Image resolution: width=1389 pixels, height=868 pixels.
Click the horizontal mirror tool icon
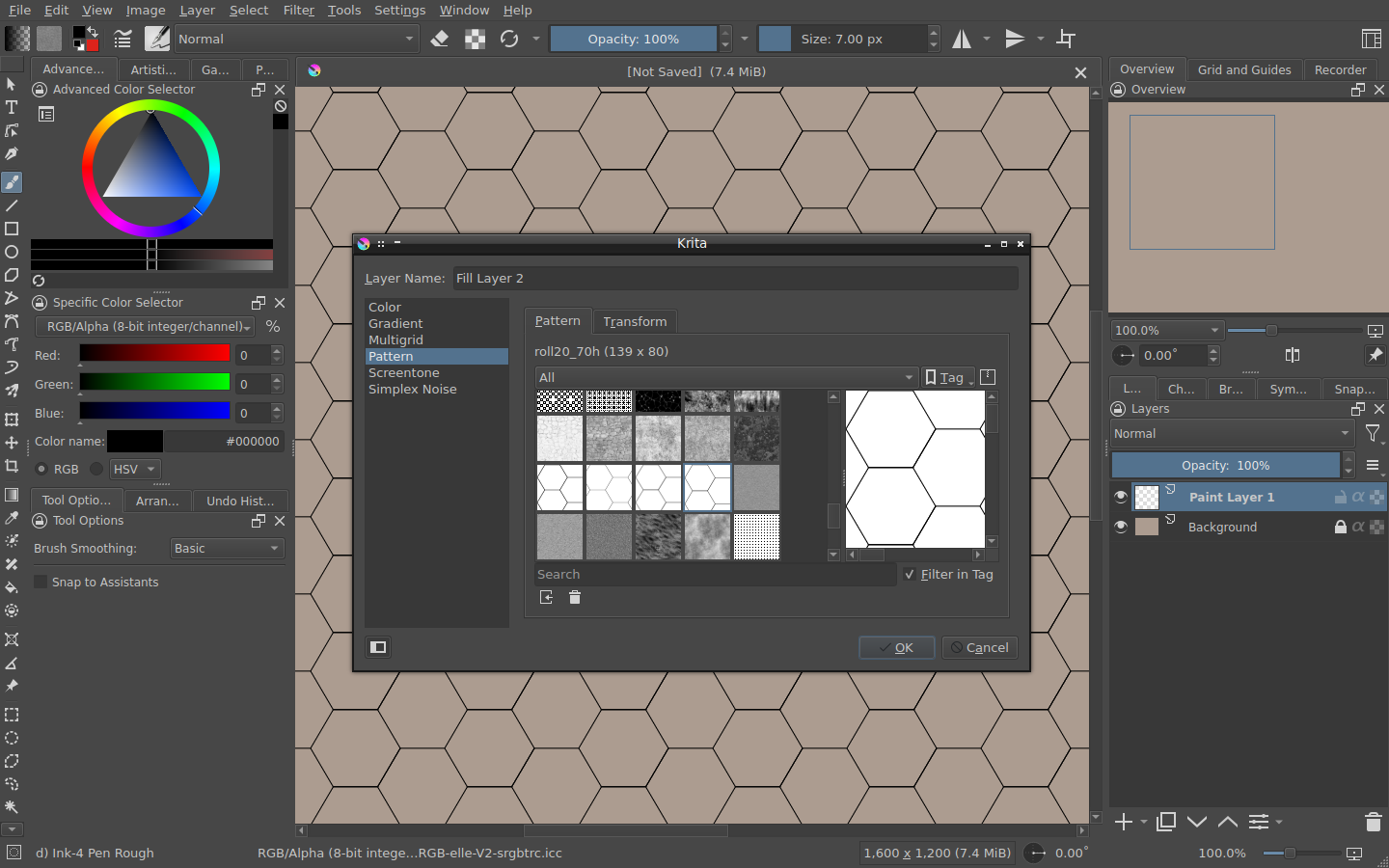pos(962,39)
